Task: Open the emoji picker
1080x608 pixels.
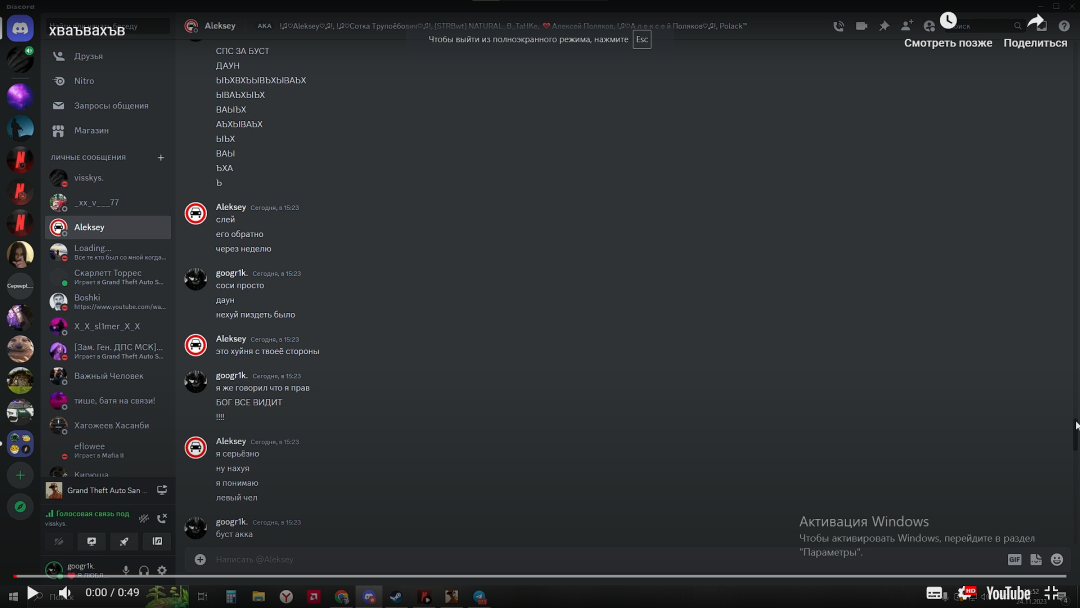Action: pyautogui.click(x=1057, y=560)
